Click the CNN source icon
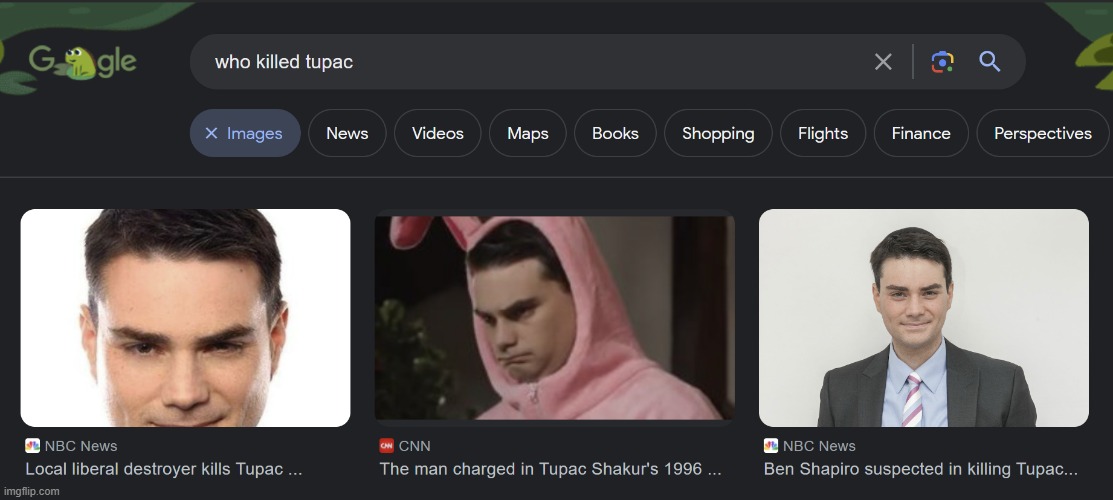 point(386,446)
